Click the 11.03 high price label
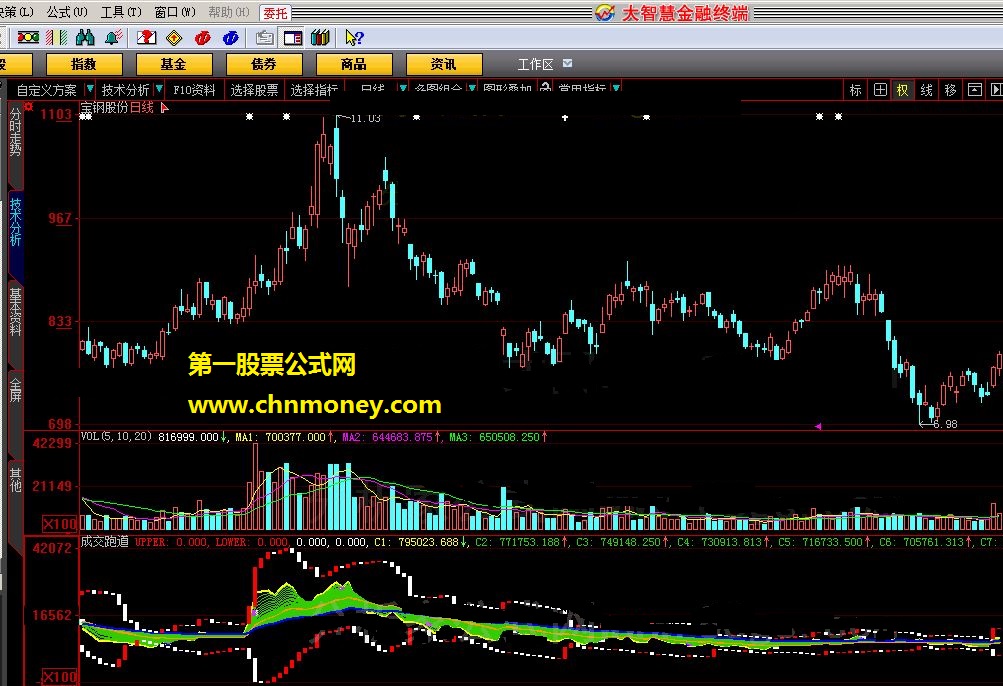 coord(365,118)
